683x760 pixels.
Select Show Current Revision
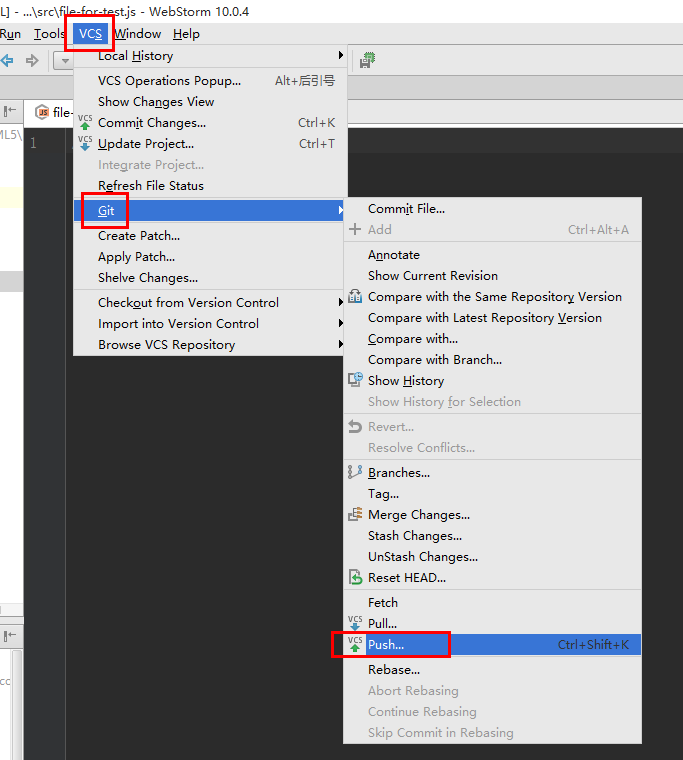coord(492,275)
